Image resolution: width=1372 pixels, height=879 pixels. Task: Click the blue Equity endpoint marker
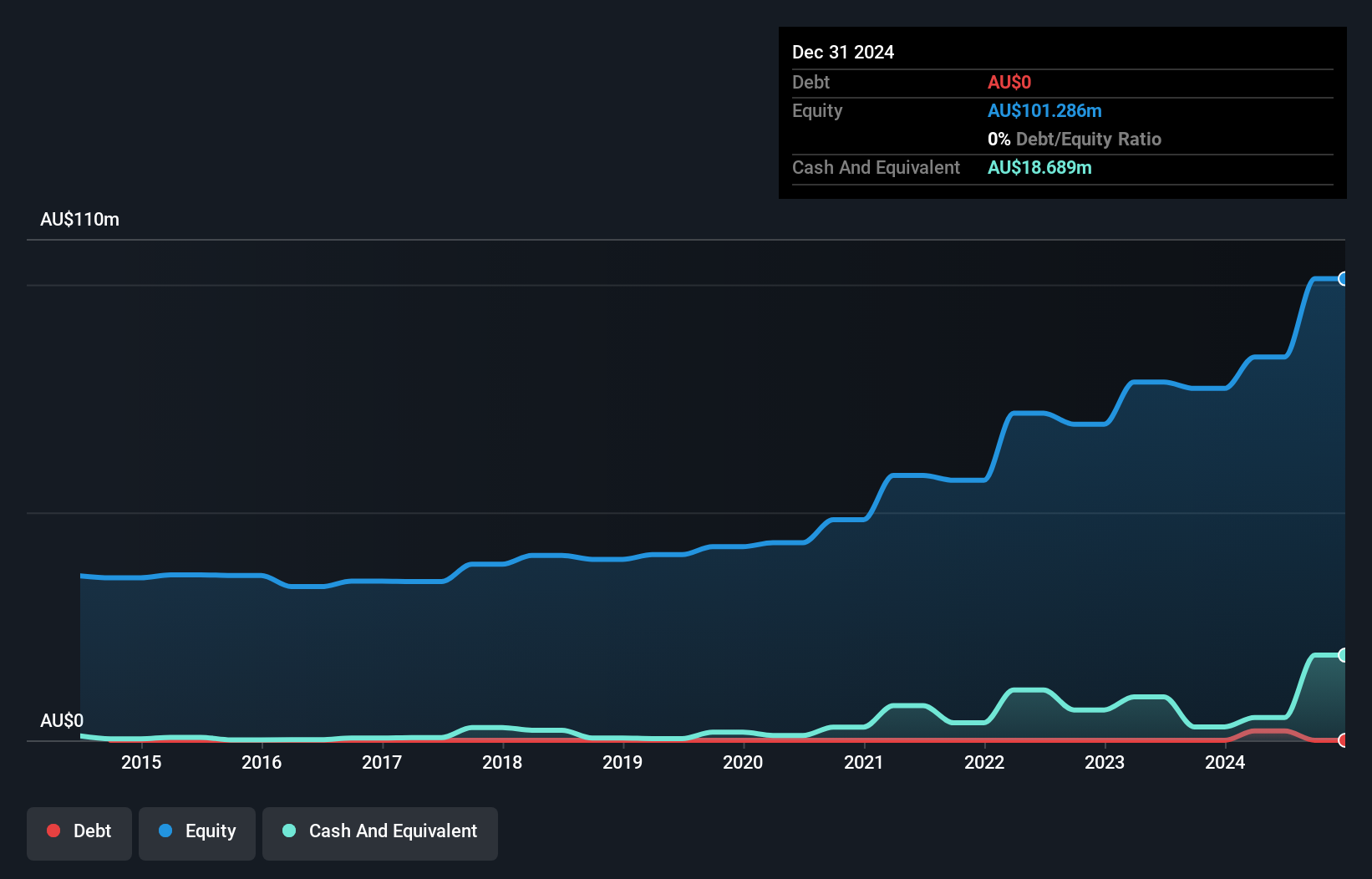[x=1344, y=279]
